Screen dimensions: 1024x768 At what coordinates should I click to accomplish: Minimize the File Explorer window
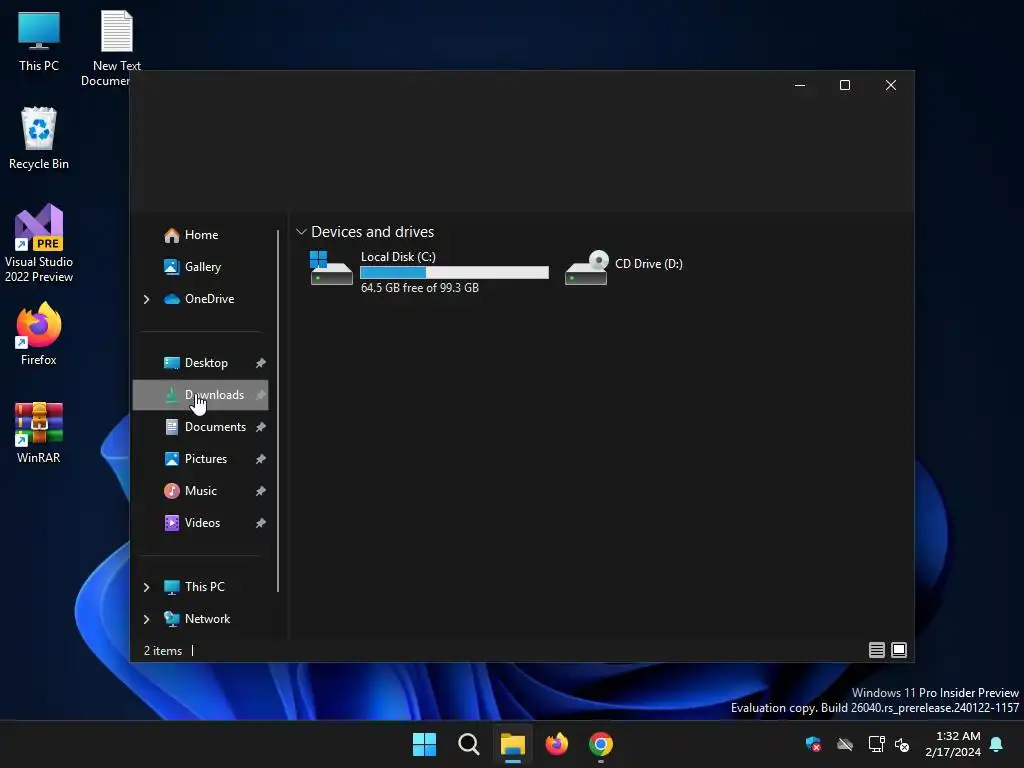coord(799,86)
